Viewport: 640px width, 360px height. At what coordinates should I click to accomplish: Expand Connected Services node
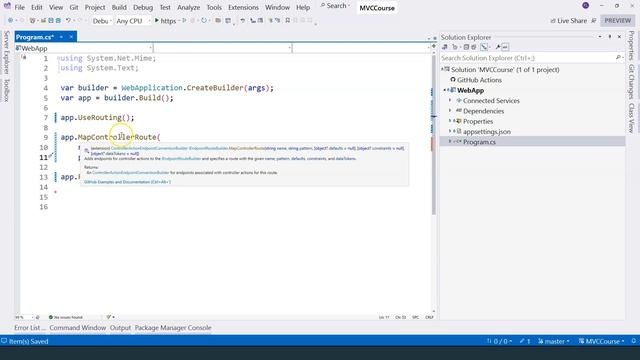[x=451, y=100]
